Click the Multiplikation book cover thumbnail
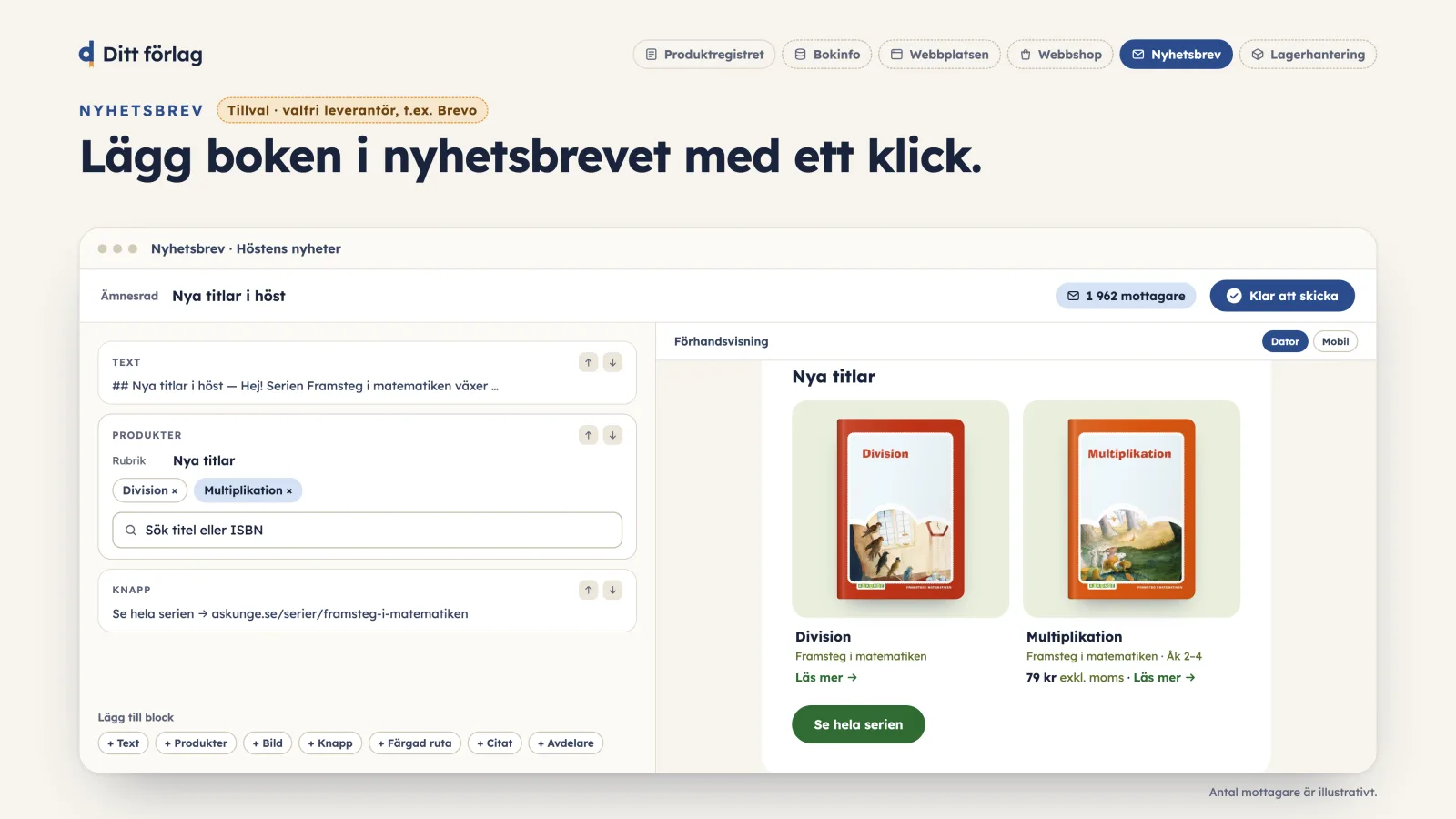The image size is (1456, 819). tap(1131, 509)
